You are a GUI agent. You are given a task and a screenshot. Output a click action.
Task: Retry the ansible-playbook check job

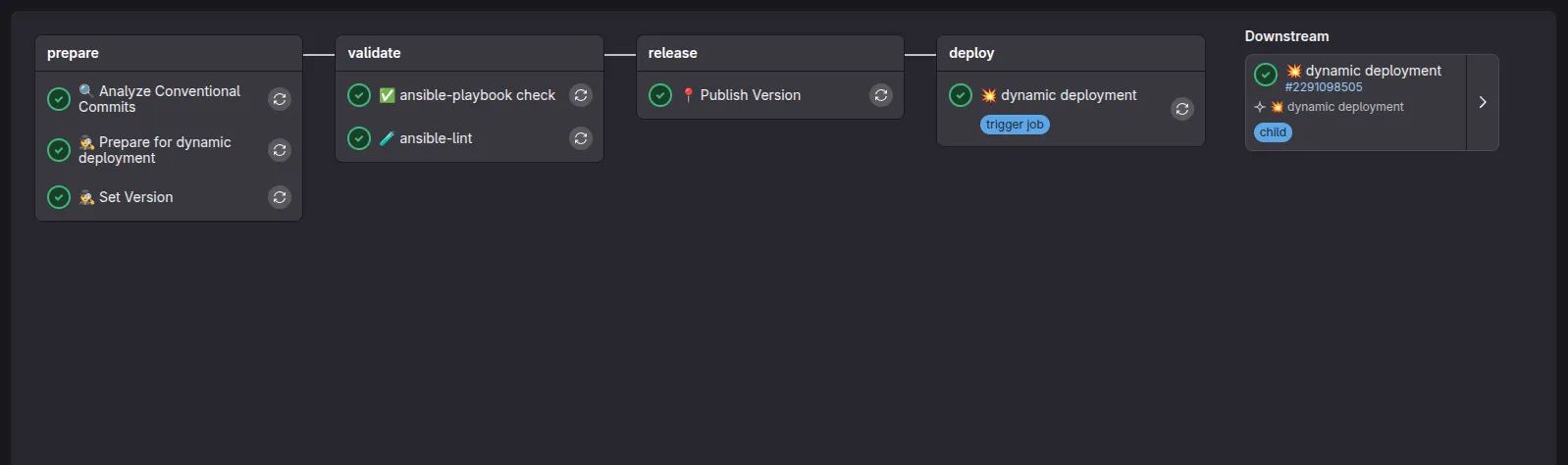(581, 95)
